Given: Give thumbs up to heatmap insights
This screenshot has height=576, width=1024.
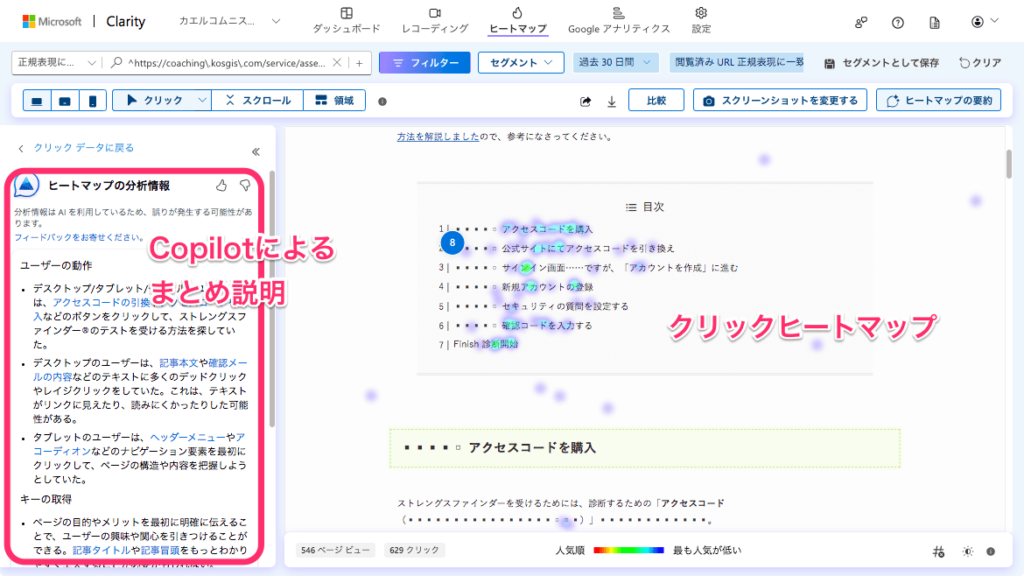Looking at the screenshot, I should 221,185.
